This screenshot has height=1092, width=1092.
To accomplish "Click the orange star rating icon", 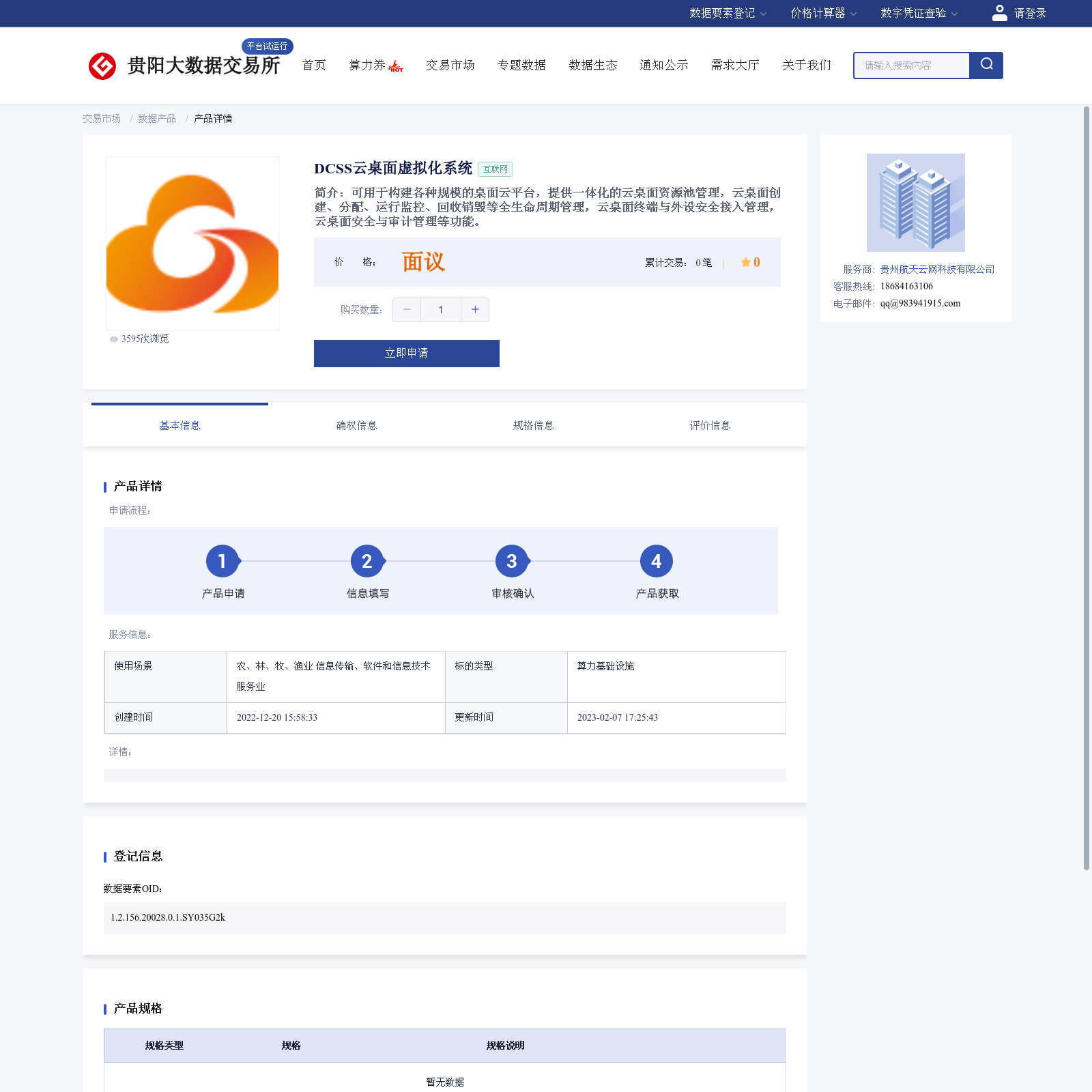I will [x=745, y=262].
